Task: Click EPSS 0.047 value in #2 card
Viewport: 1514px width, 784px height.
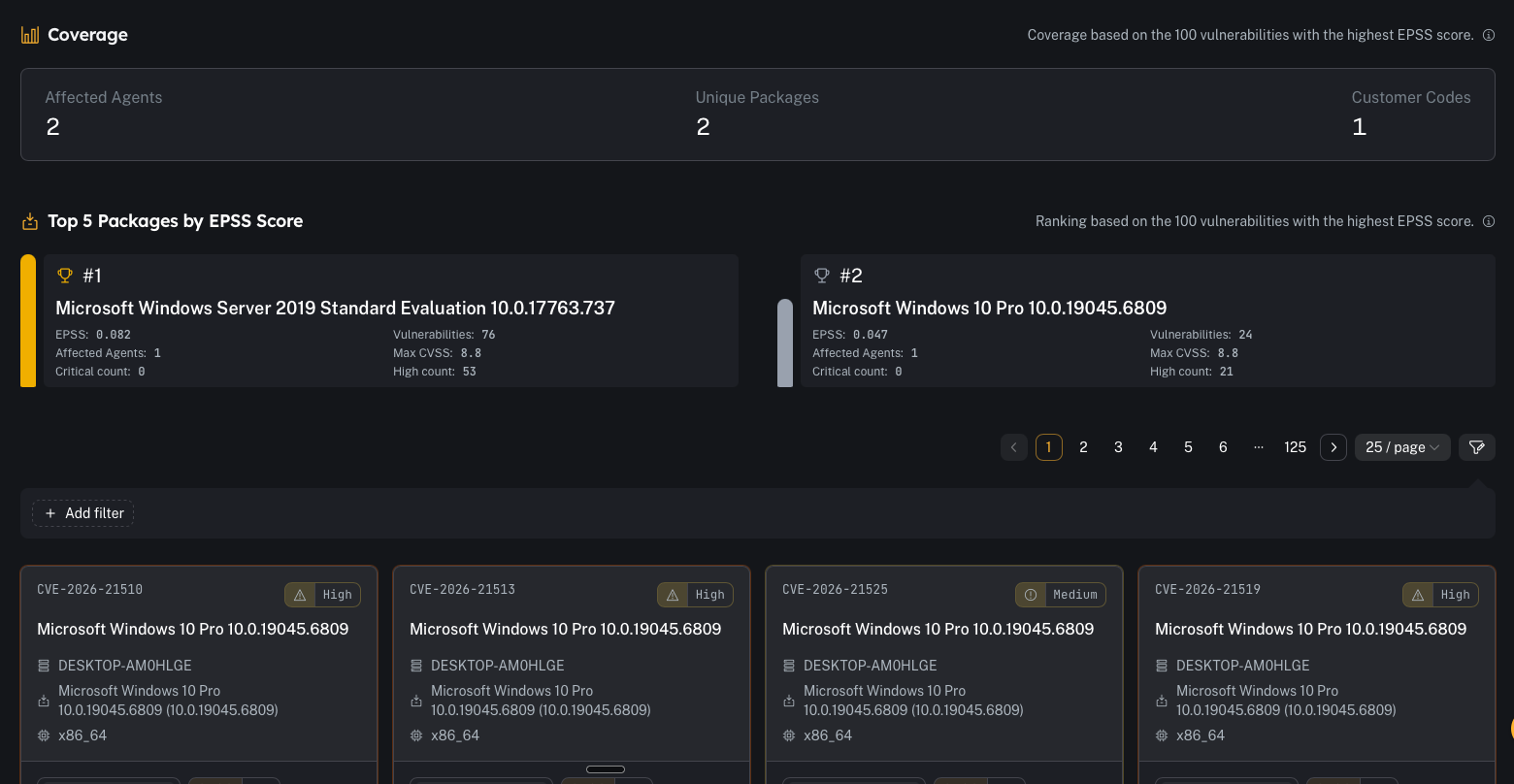Action: [x=871, y=335]
